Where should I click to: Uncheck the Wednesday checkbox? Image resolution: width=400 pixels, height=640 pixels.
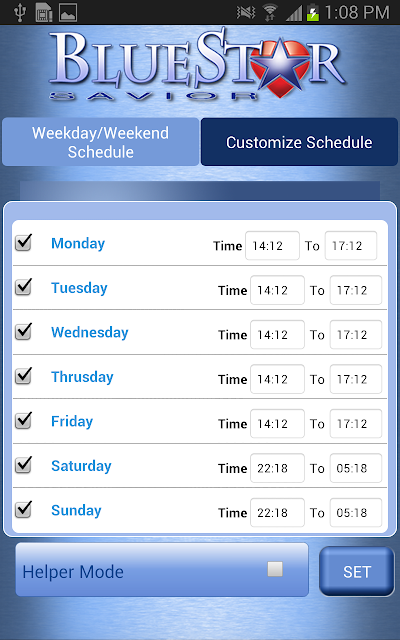pyautogui.click(x=23, y=331)
